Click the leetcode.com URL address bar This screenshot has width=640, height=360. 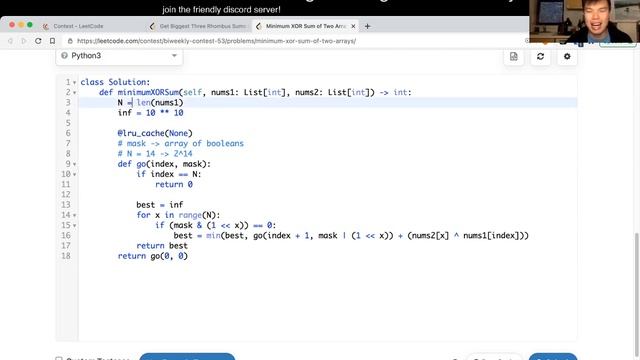click(216, 41)
